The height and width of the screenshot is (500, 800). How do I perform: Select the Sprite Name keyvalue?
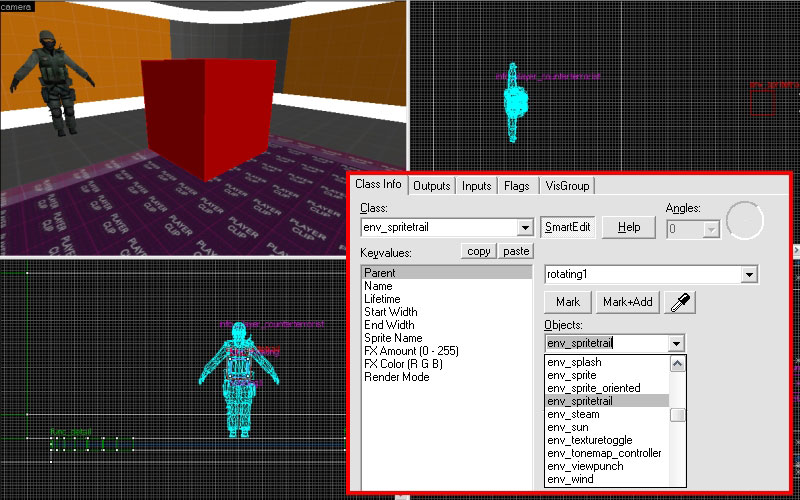(446, 338)
